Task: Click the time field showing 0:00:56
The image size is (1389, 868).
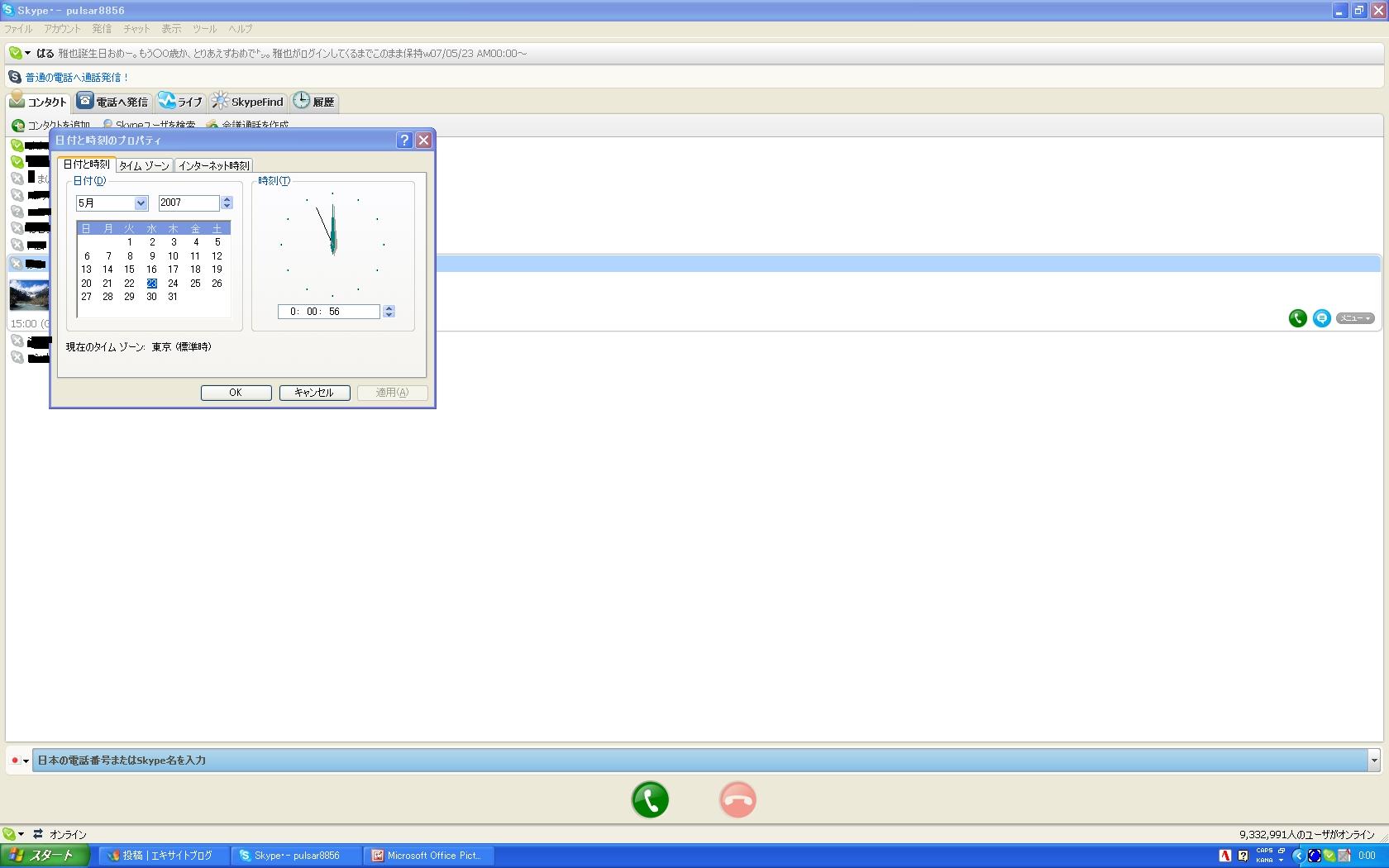Action: (x=329, y=312)
